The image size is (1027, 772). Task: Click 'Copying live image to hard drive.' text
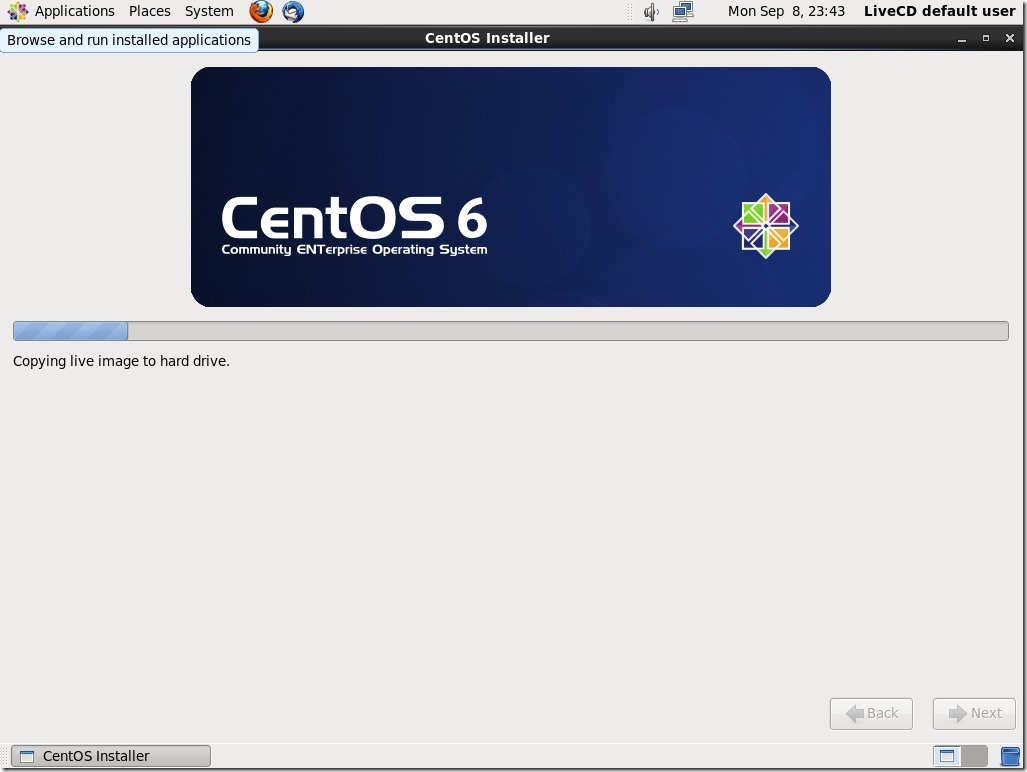coord(121,361)
